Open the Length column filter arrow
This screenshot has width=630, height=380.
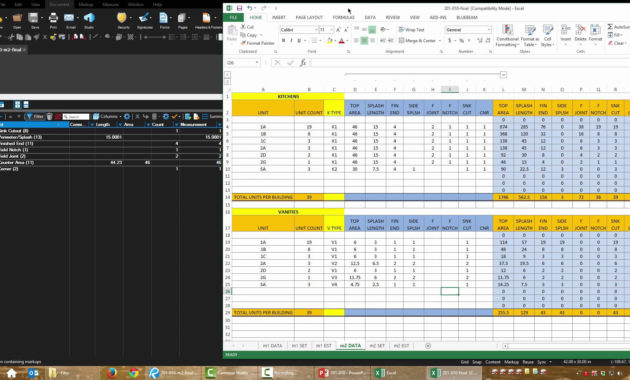coord(92,125)
